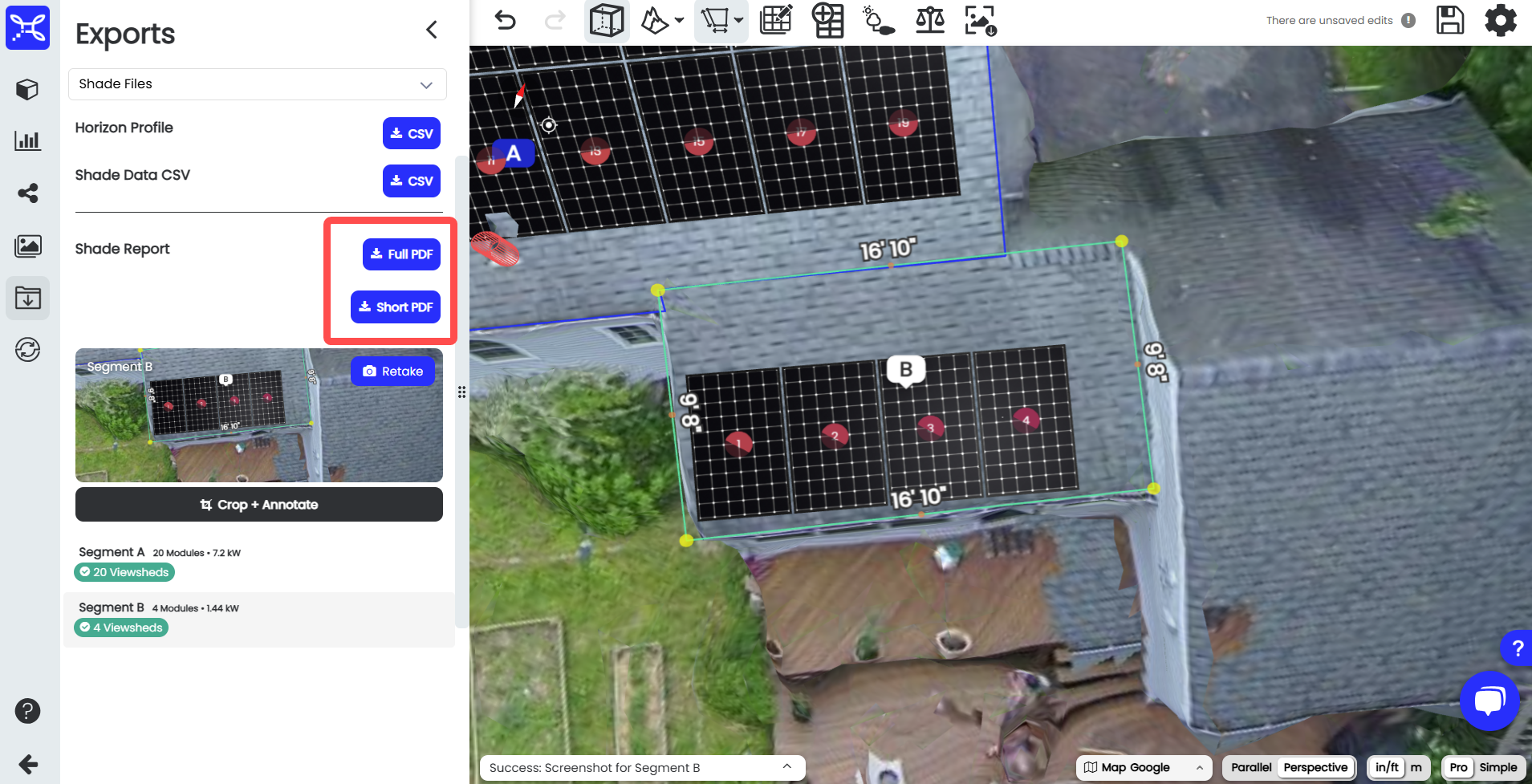Select the roof plane drawing tool
Image resolution: width=1532 pixels, height=784 pixels.
click(x=654, y=21)
